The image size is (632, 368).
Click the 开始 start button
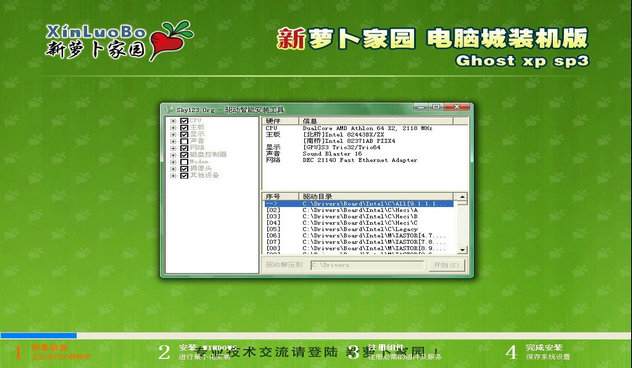pyautogui.click(x=446, y=265)
